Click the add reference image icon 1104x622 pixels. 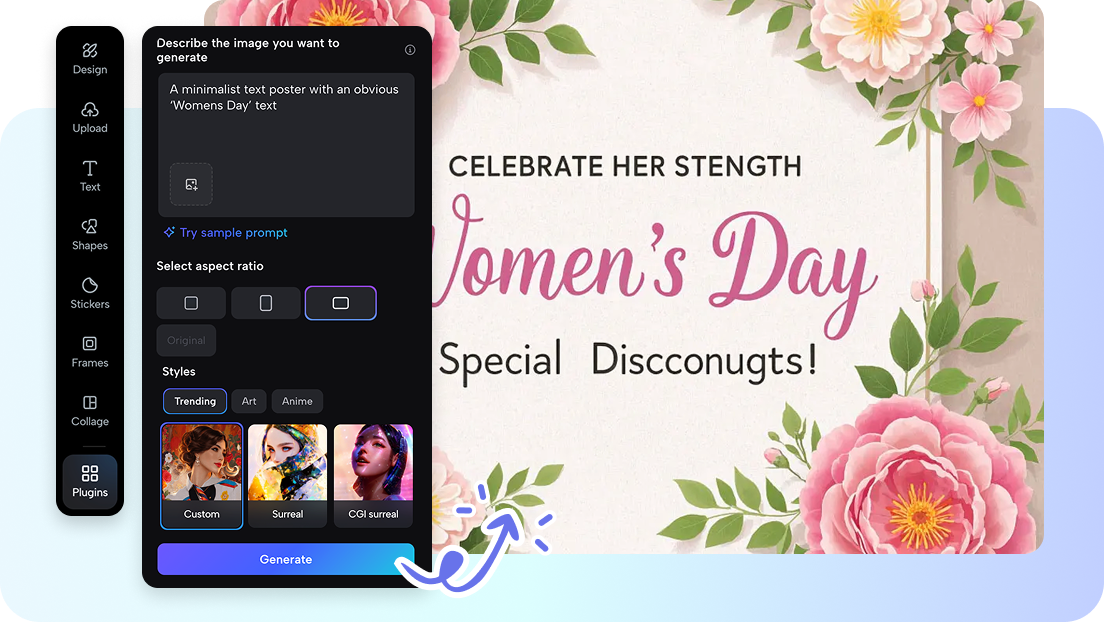pos(191,185)
